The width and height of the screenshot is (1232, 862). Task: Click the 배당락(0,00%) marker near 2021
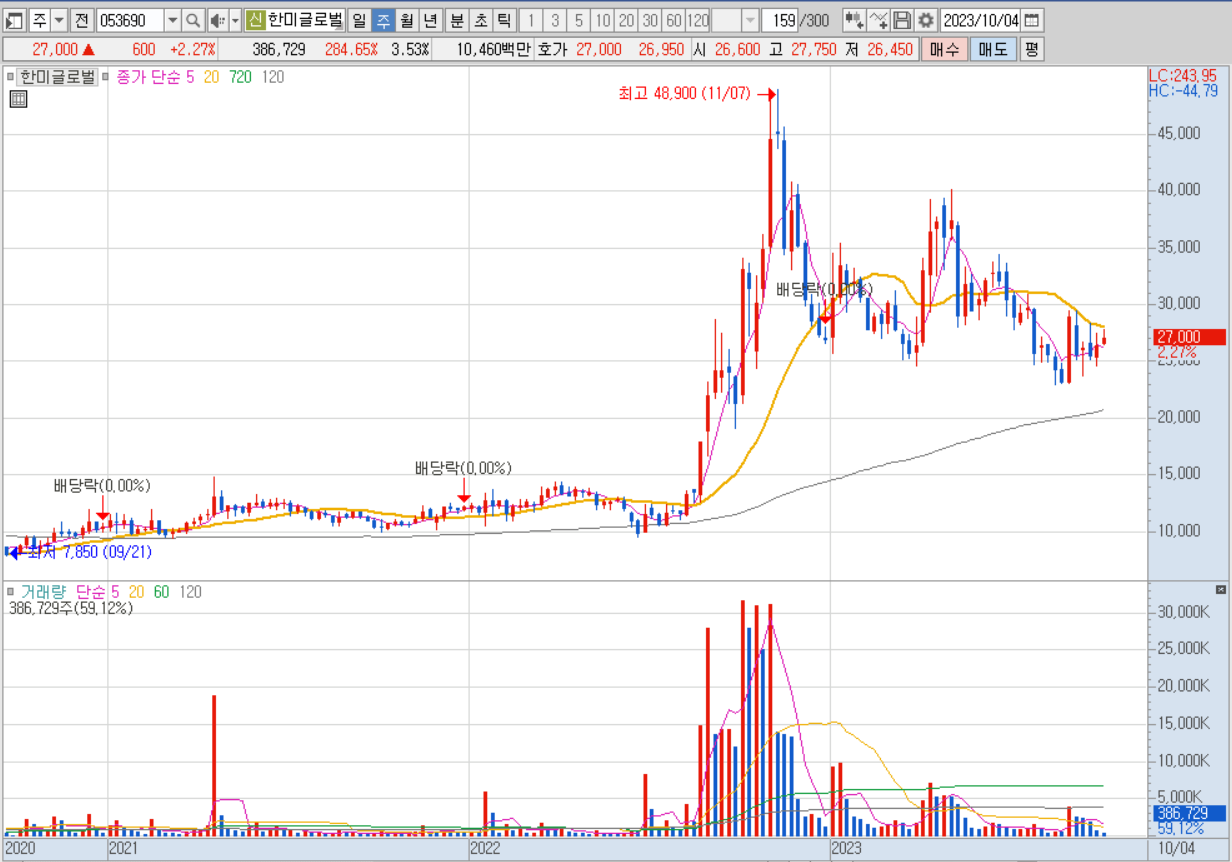[102, 486]
